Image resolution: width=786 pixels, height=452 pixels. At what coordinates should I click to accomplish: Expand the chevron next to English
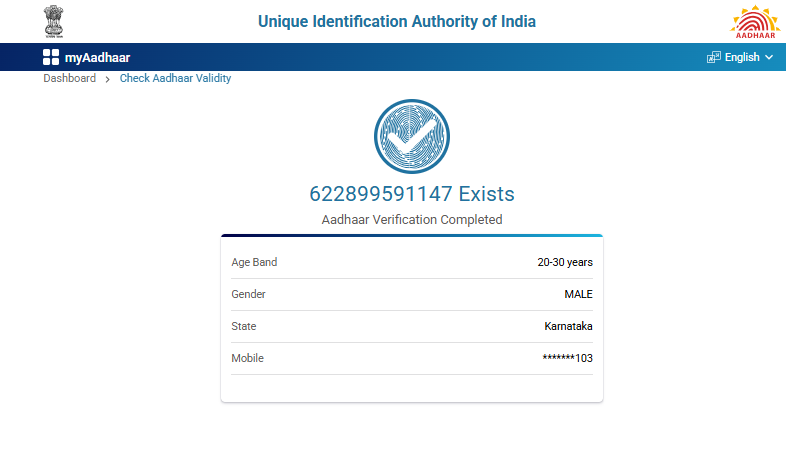point(769,57)
